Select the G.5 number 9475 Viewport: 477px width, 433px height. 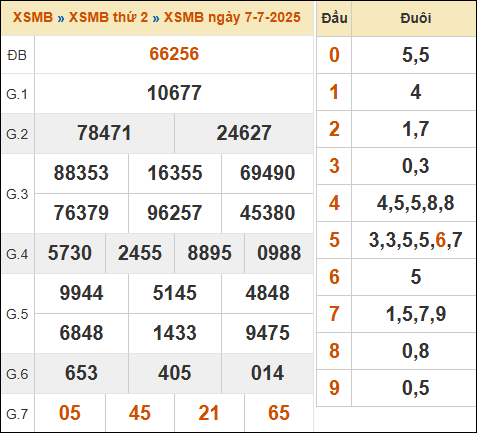(267, 333)
